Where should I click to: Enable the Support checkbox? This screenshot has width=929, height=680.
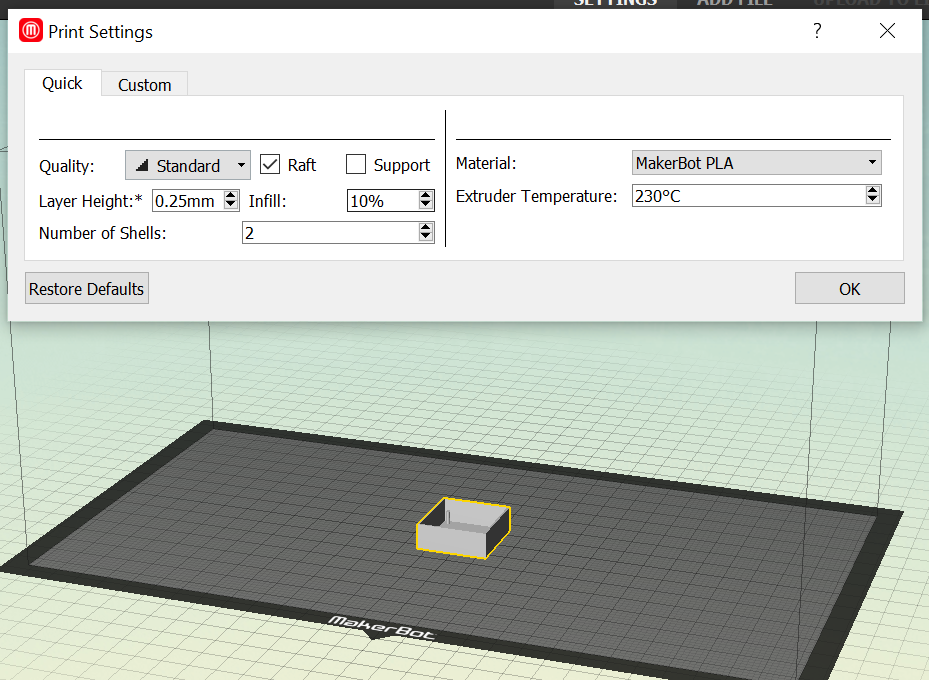(355, 164)
